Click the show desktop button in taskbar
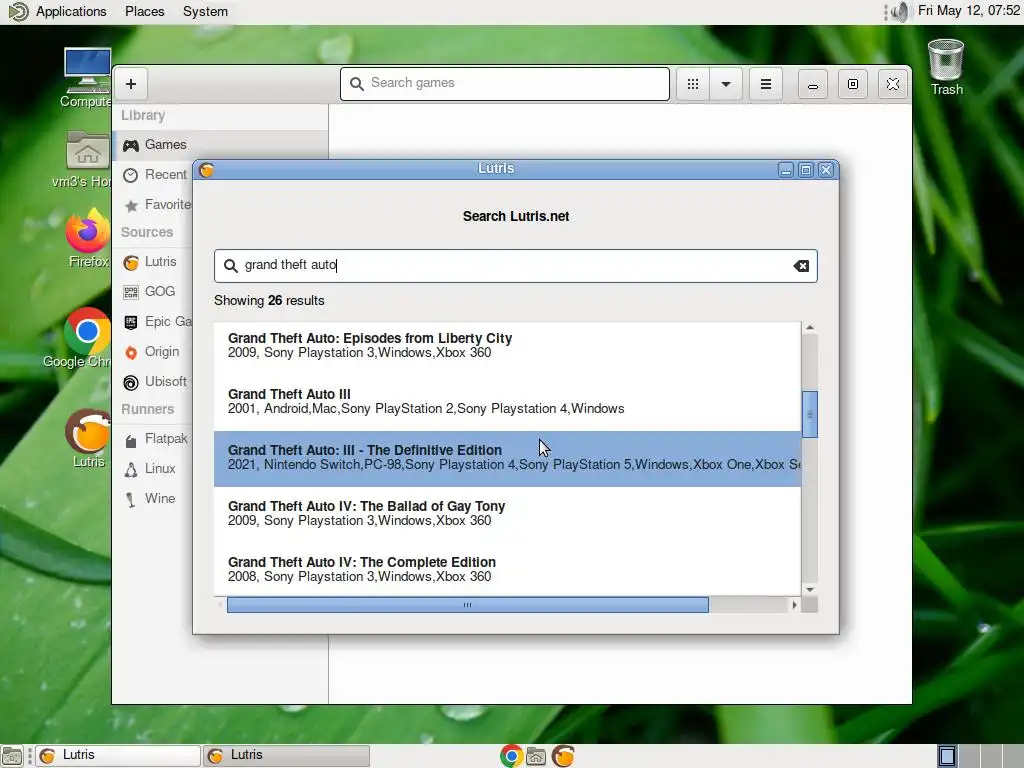1024x768 pixels. pos(12,756)
